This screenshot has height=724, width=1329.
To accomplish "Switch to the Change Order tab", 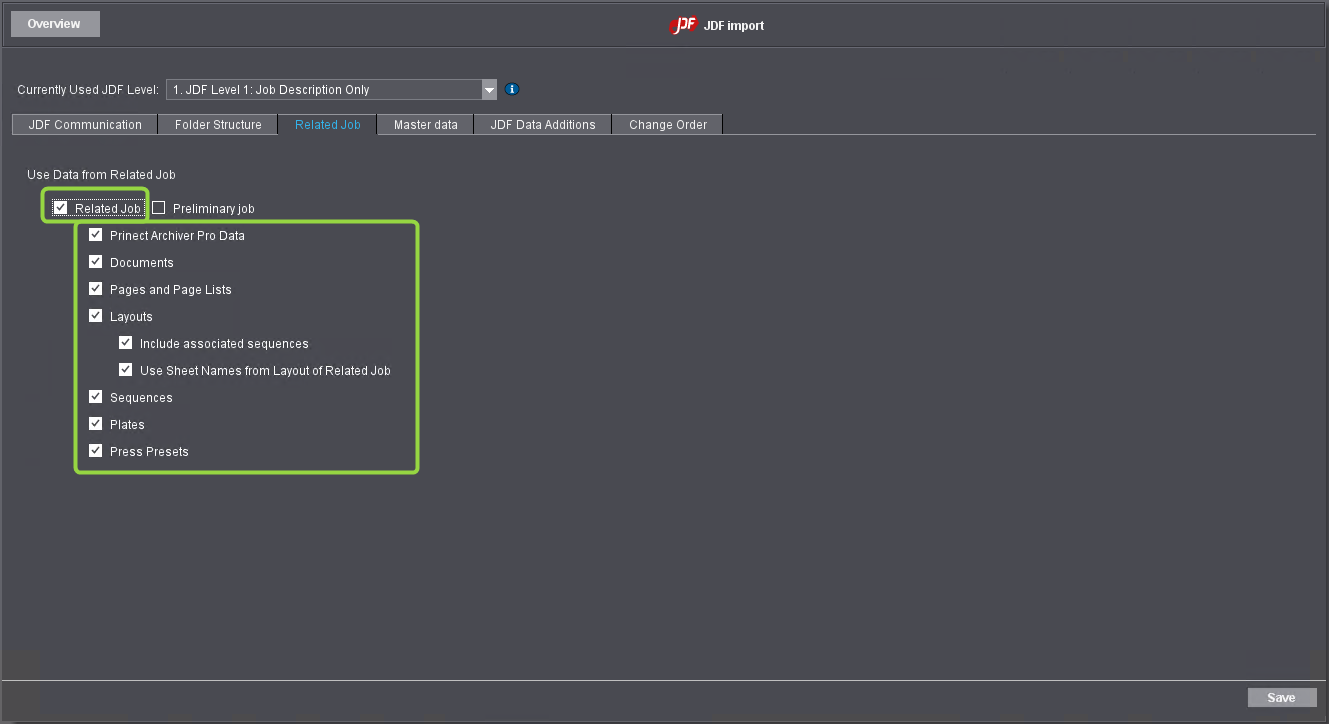I will [667, 125].
